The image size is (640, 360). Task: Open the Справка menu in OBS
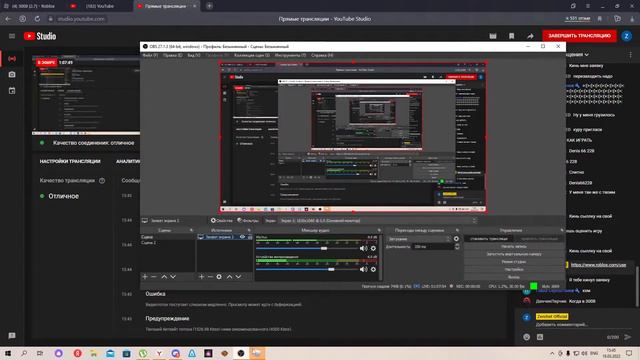tap(322, 55)
